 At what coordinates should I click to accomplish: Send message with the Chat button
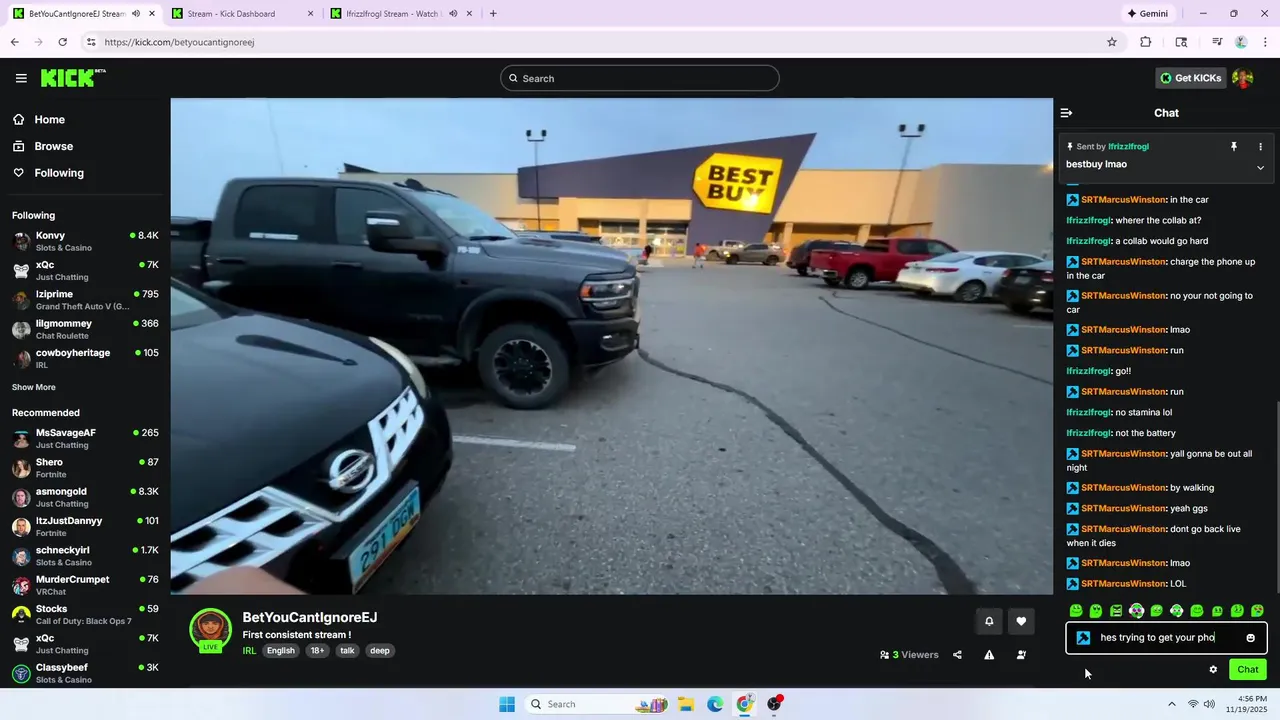tap(1248, 670)
